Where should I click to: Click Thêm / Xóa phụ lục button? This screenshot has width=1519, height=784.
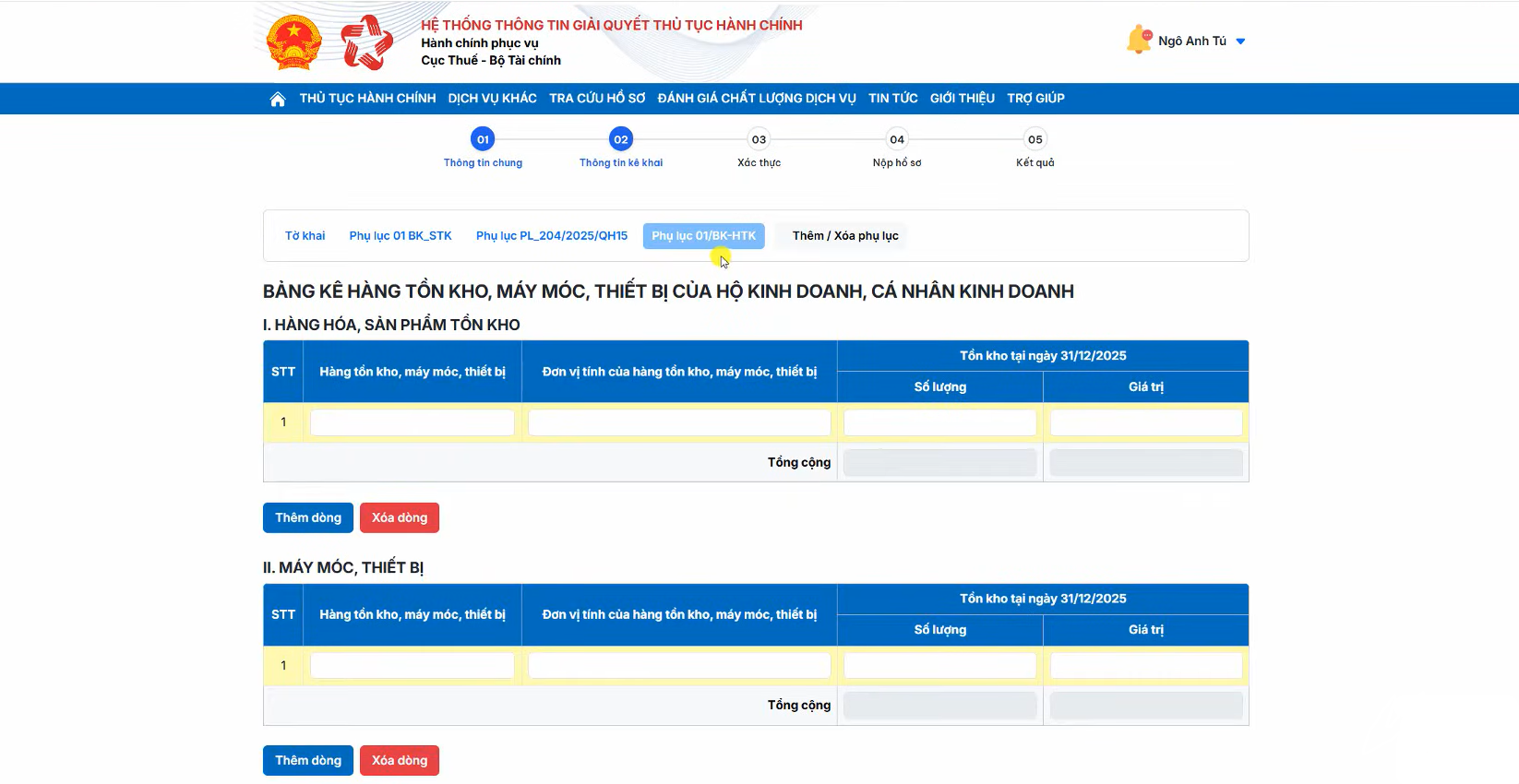coord(845,236)
